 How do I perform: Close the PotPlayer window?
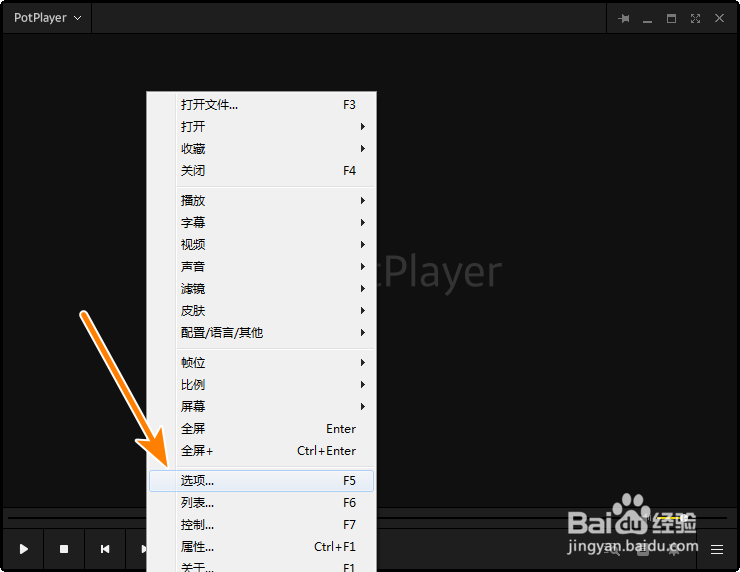point(719,18)
